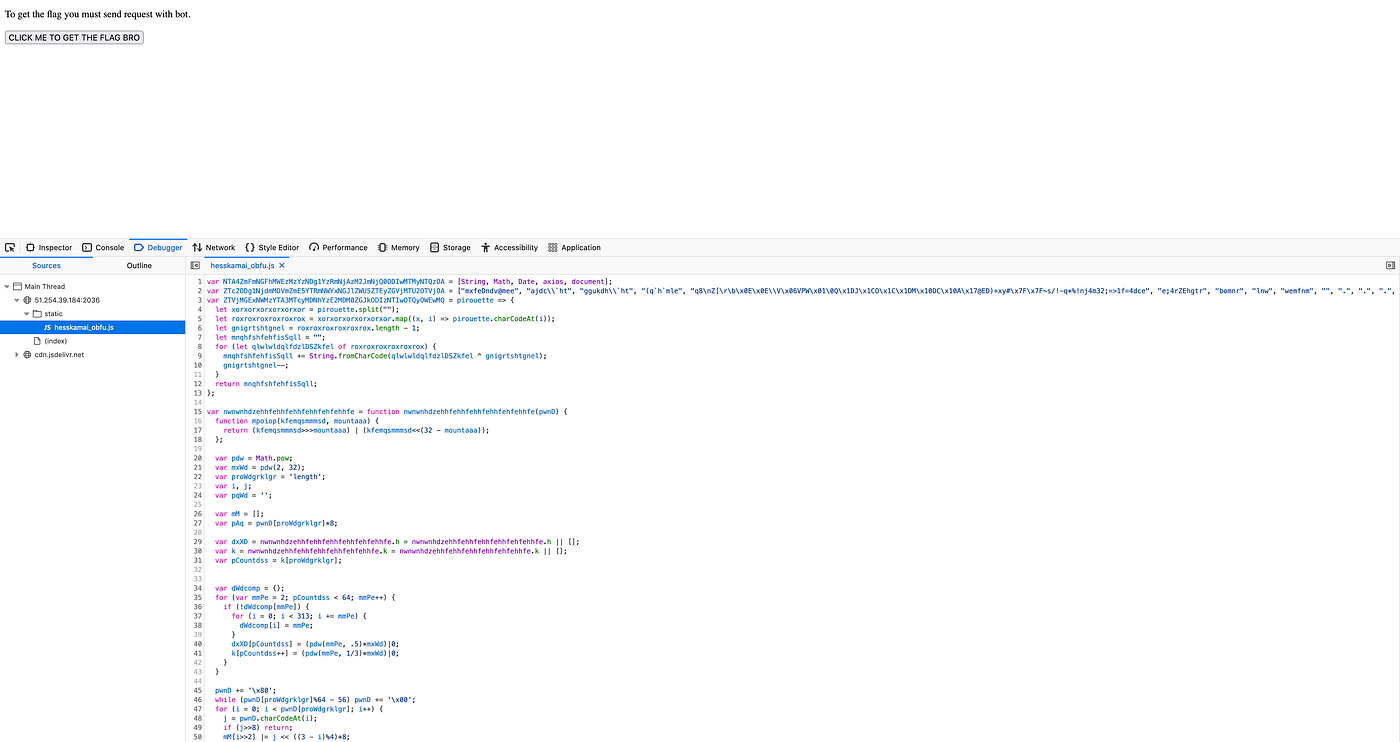Viewport: 1400px width, 742px height.
Task: Click line number 15 in the gutter
Action: [x=199, y=411]
